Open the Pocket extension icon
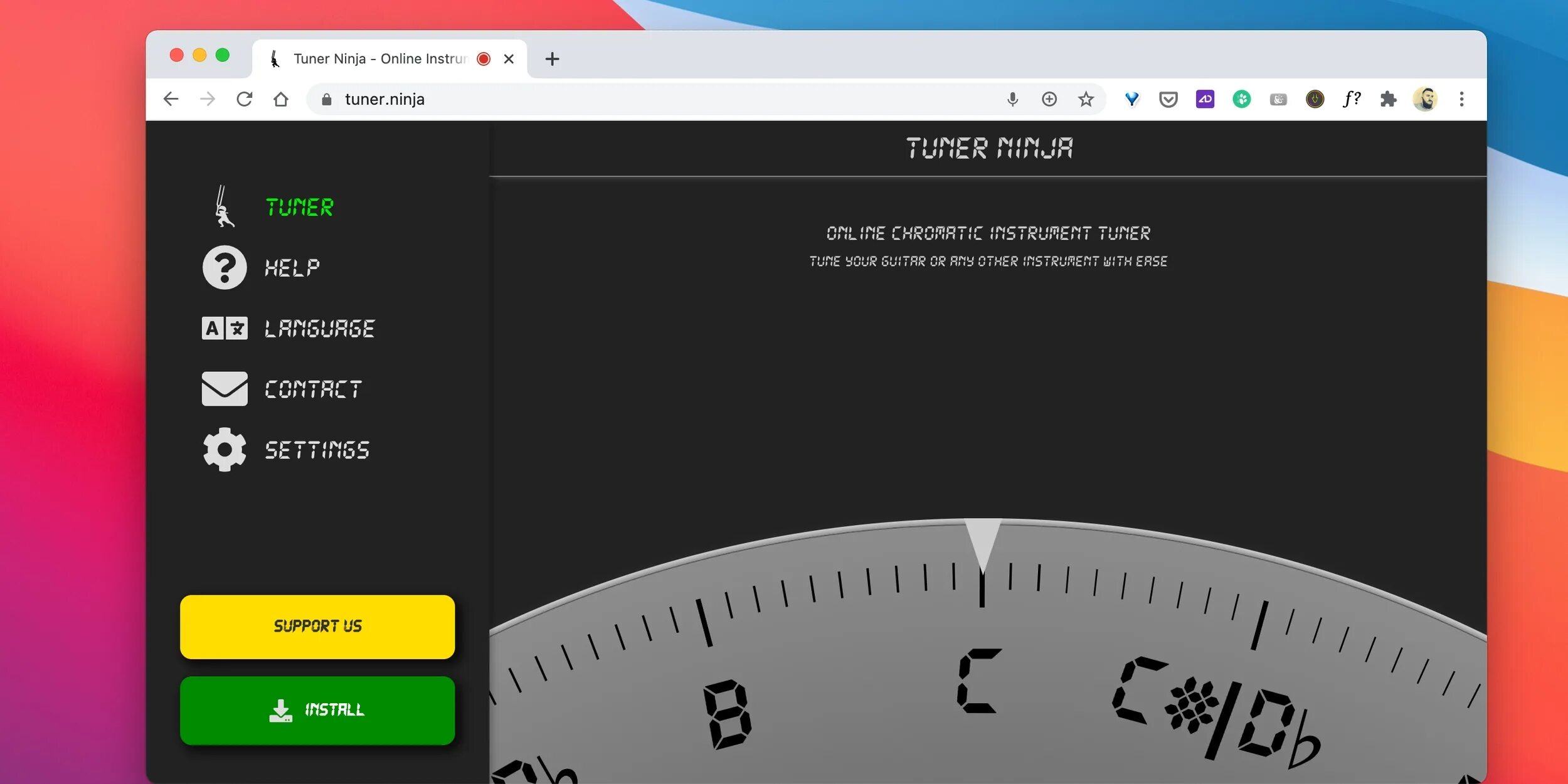Screen dimensions: 1568x784 point(1168,99)
